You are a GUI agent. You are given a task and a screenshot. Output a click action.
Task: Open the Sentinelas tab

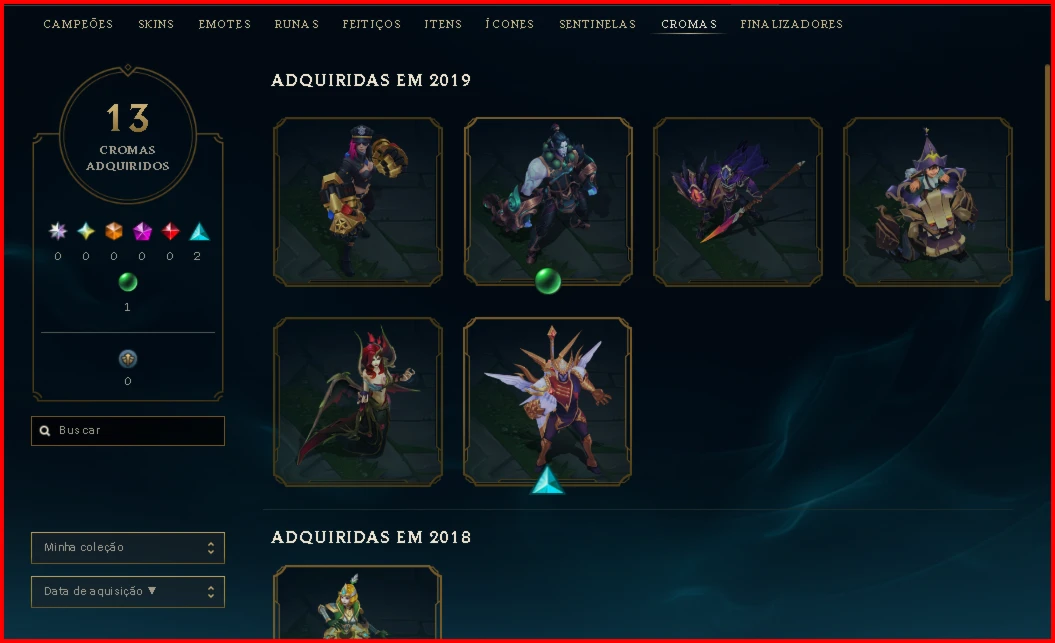[x=597, y=24]
